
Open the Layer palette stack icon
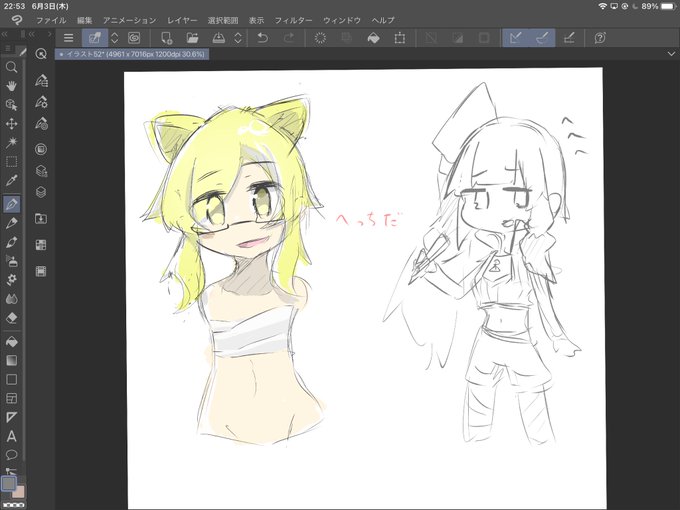click(41, 192)
